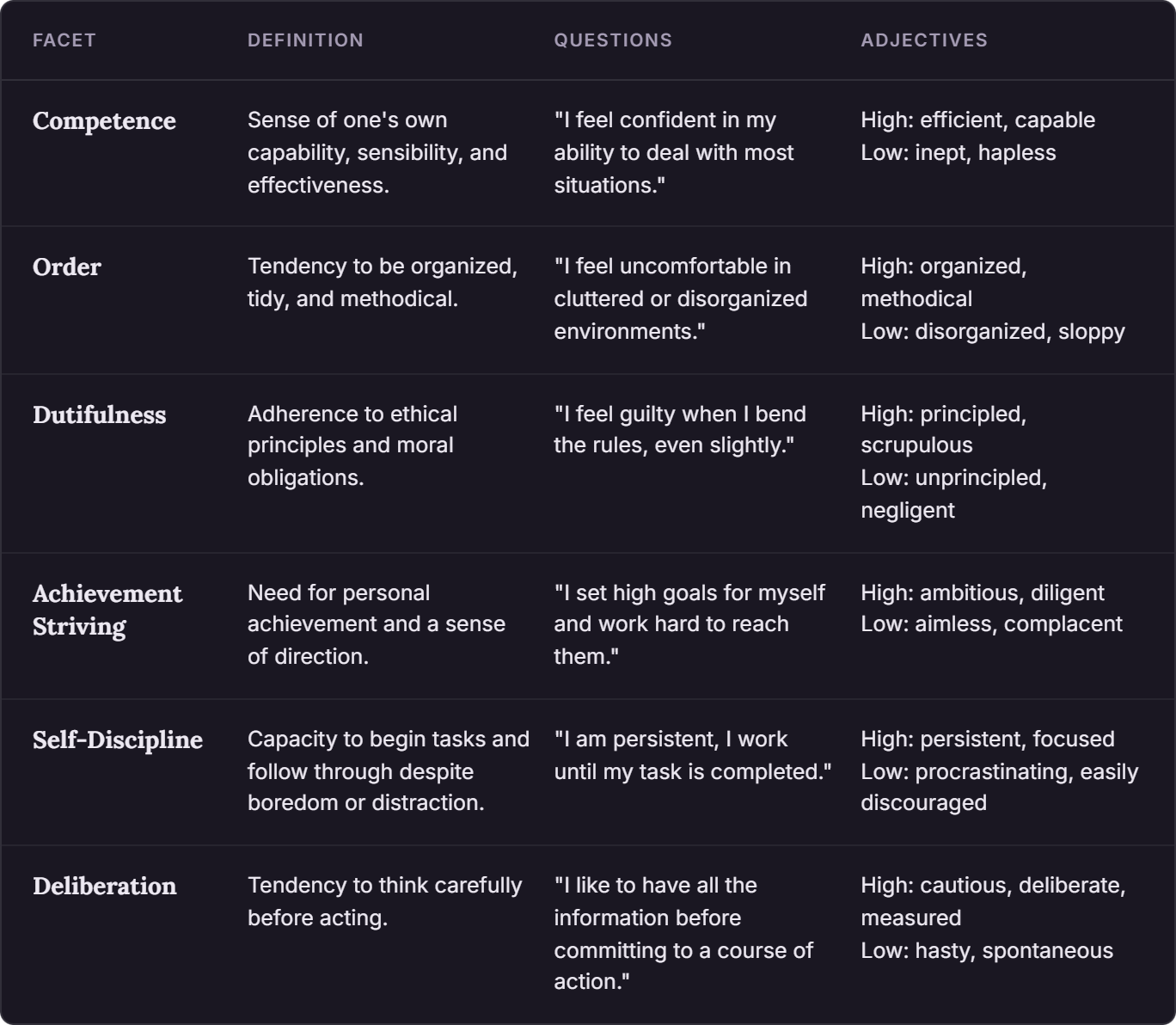Click the Competence definition text
The image size is (1176, 1025).
tap(377, 152)
